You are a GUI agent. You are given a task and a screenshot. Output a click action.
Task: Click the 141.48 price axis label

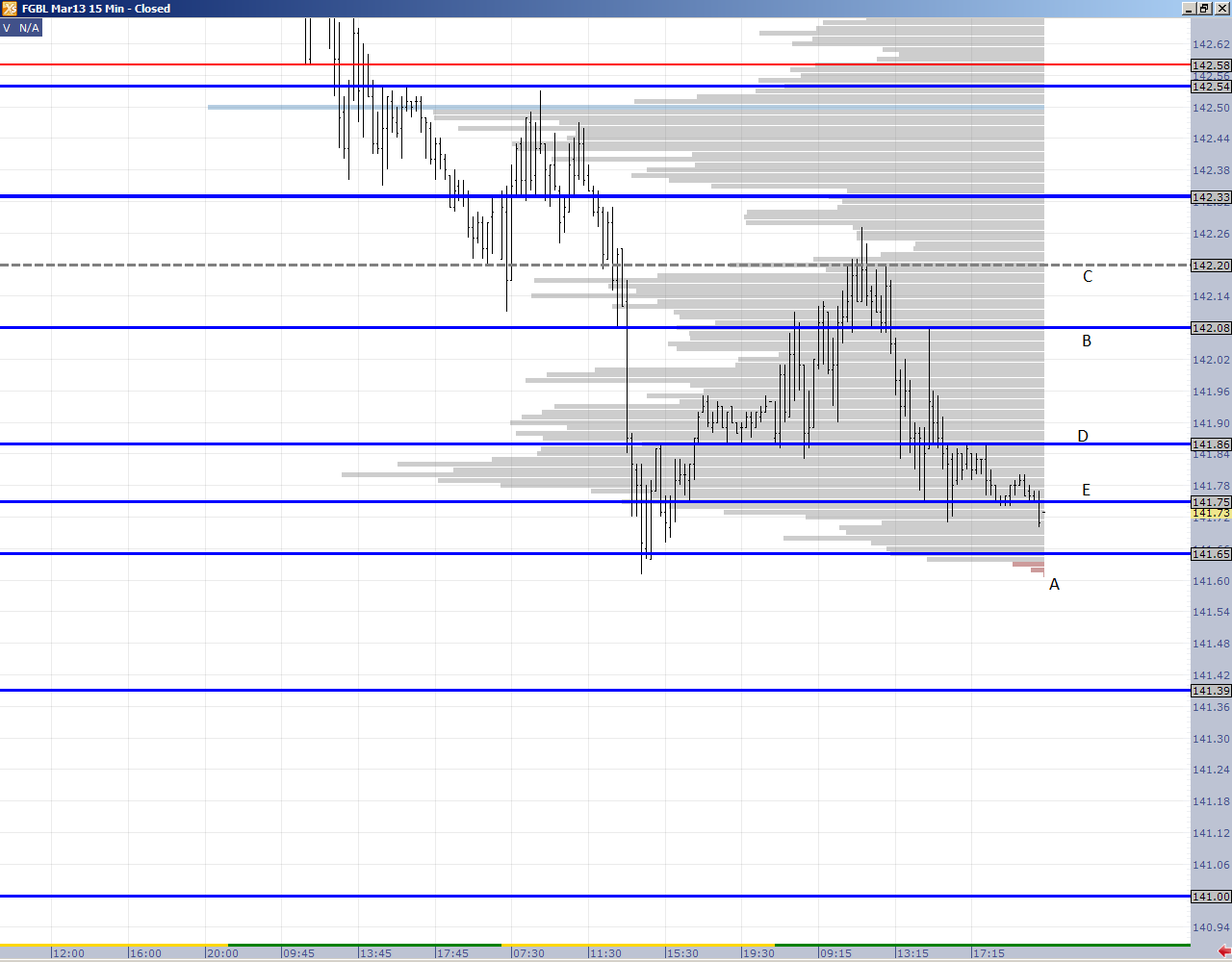1211,644
